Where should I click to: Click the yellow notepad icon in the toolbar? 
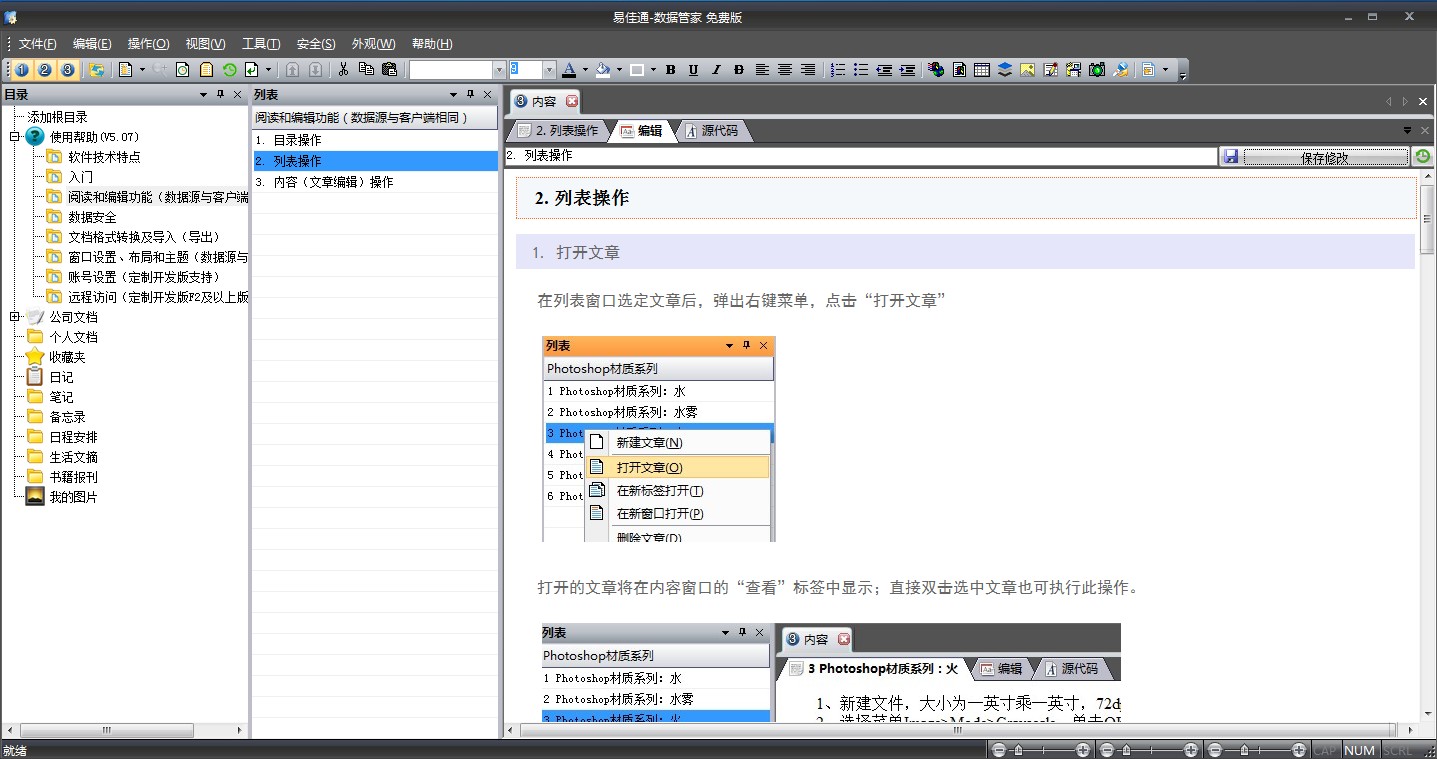click(206, 70)
